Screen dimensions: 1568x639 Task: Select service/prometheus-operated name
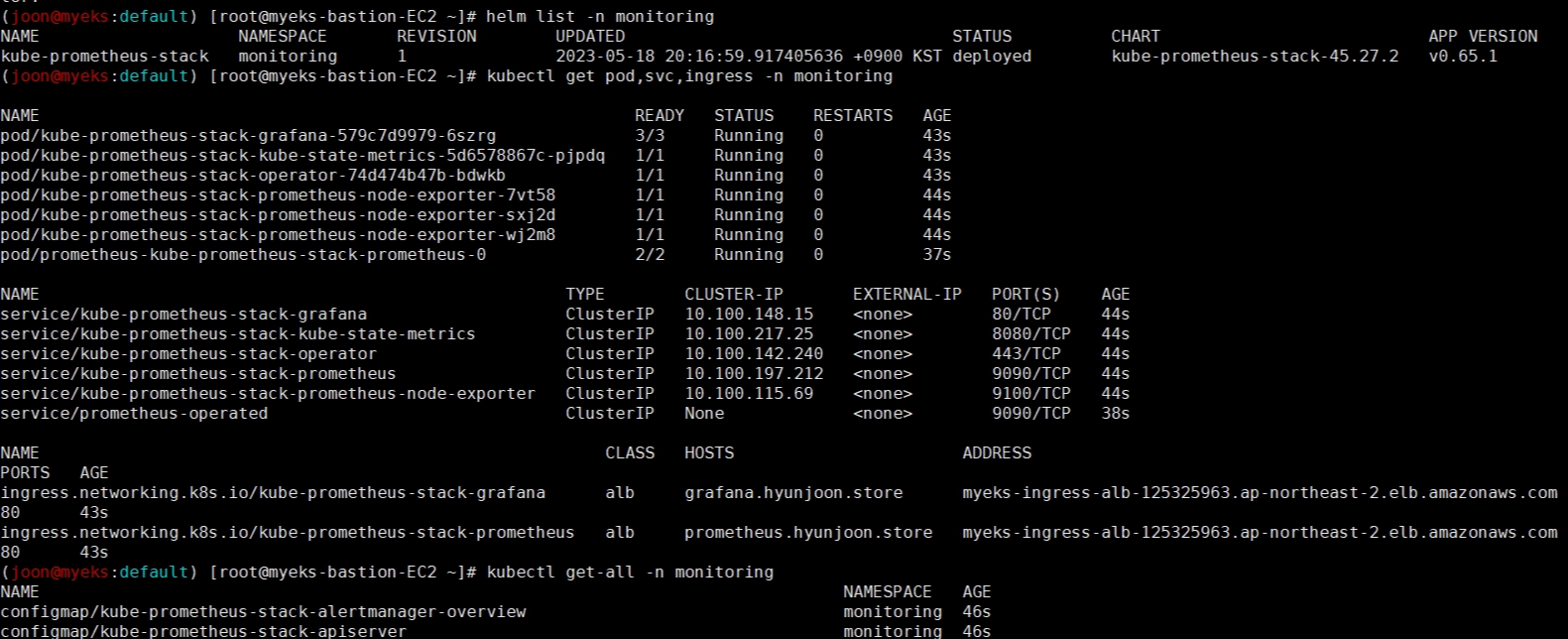[134, 413]
